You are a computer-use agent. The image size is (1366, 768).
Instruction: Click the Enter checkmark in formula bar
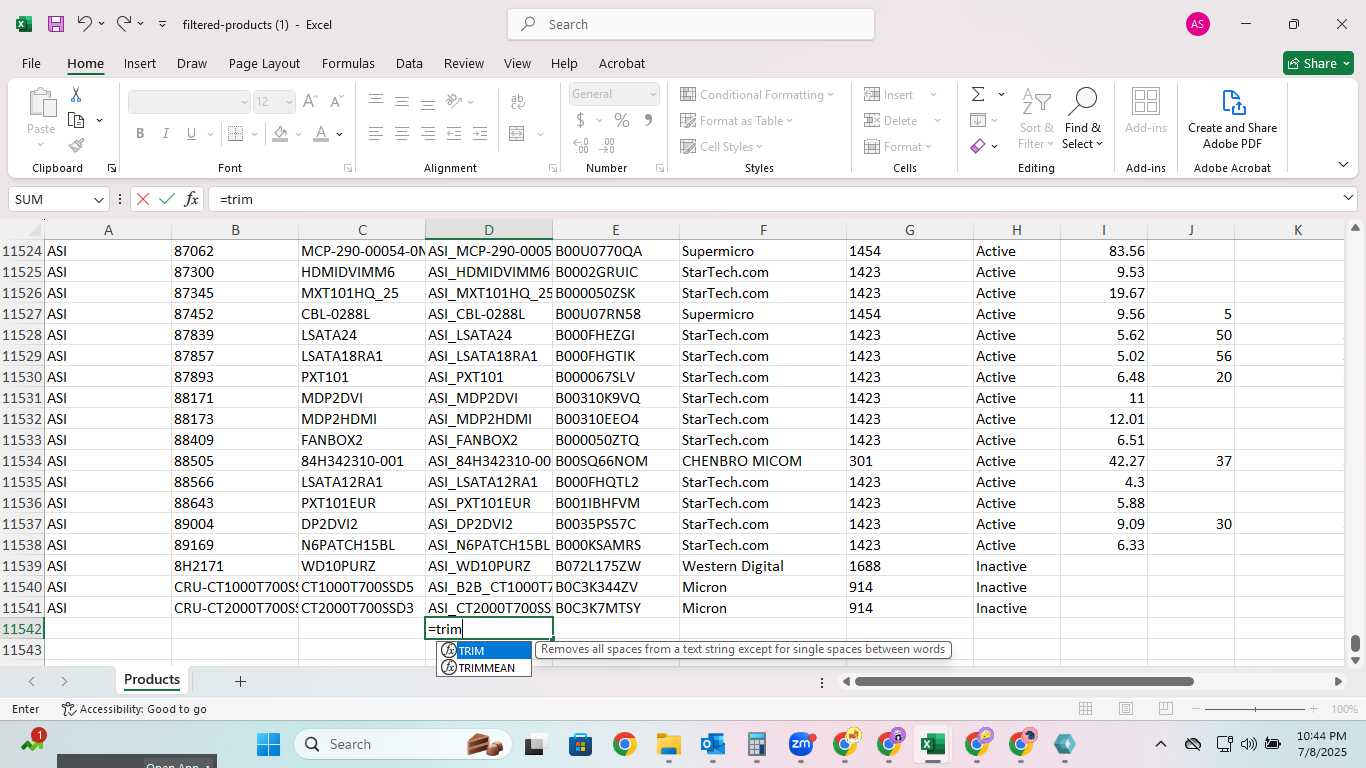click(167, 199)
